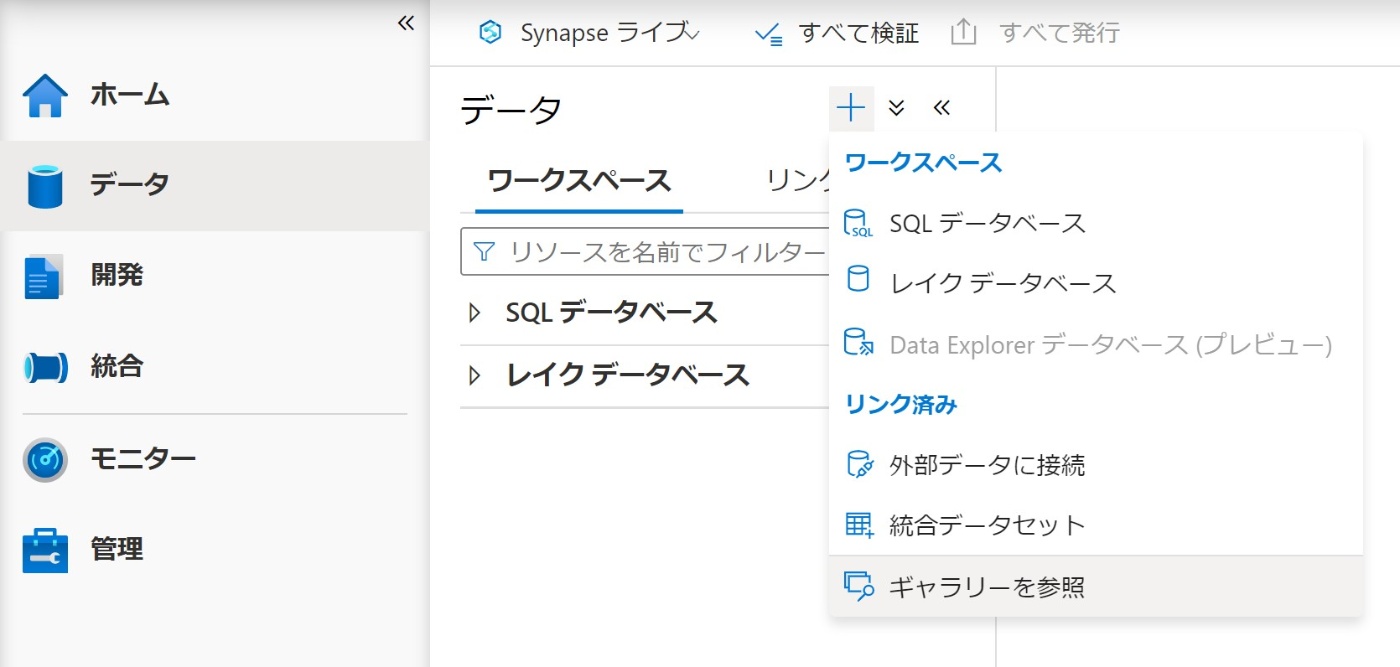Open the 統合 hub in sidebar

click(x=214, y=367)
